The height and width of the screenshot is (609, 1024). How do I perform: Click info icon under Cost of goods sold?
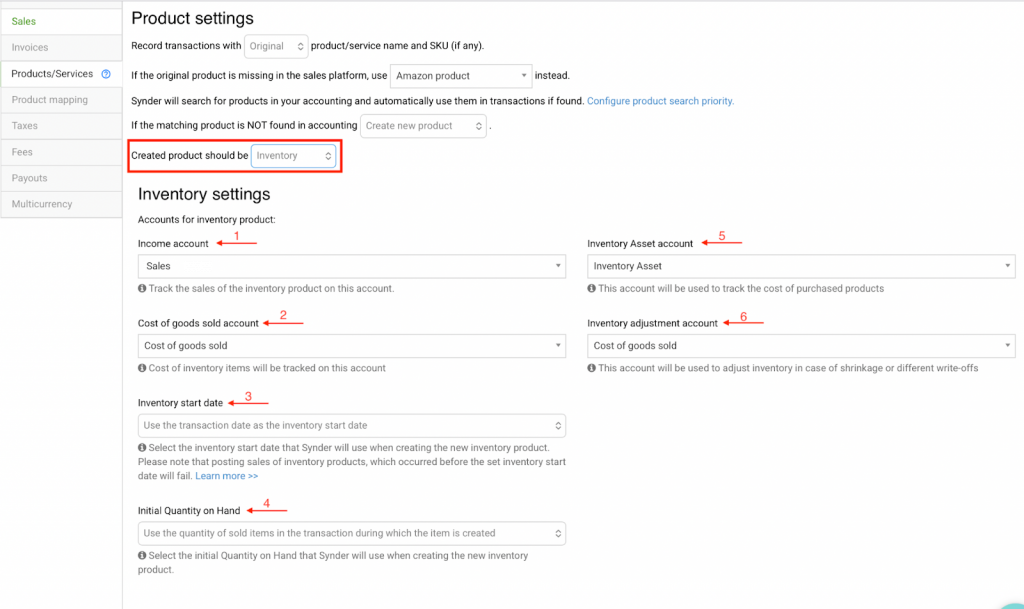tap(142, 368)
